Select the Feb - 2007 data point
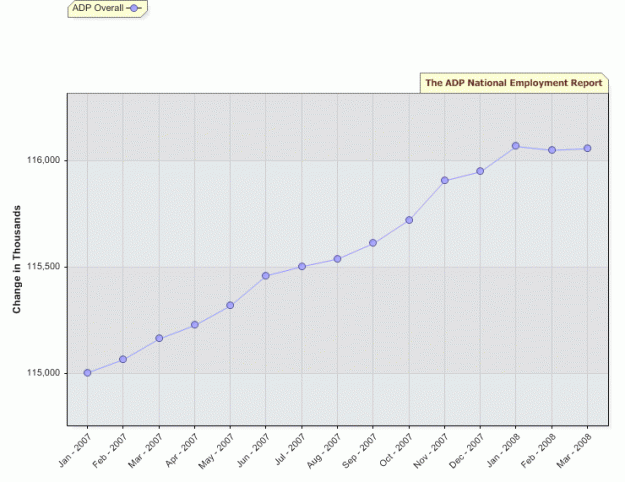This screenshot has width=625, height=482. 123,359
